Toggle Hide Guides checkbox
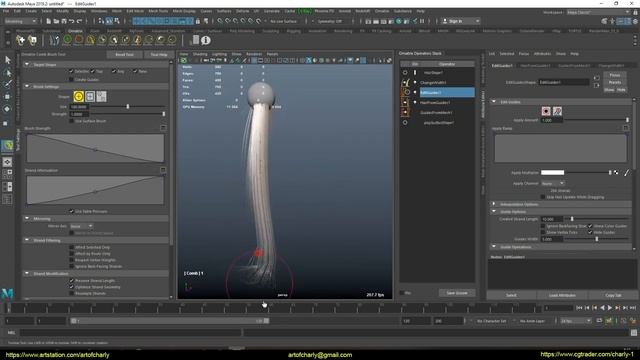Viewport: 640px width, 360px height. (590, 232)
